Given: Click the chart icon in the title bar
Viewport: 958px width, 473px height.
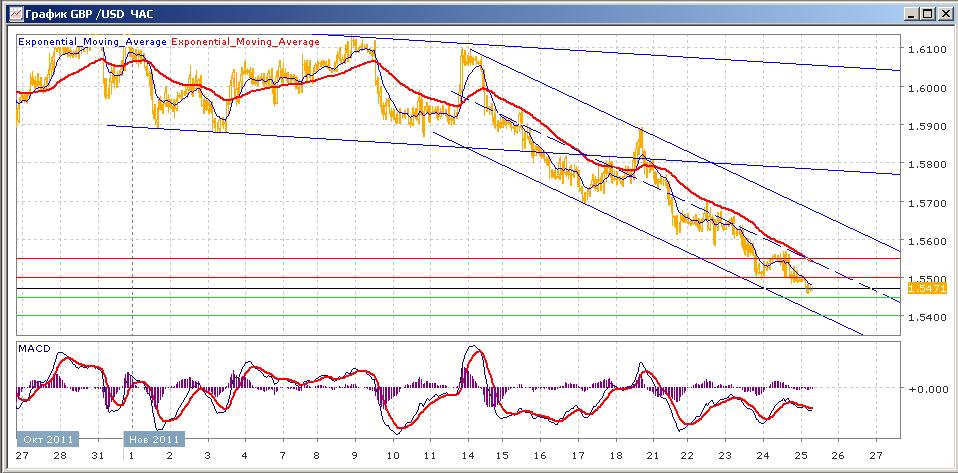Looking at the screenshot, I should click(x=15, y=13).
